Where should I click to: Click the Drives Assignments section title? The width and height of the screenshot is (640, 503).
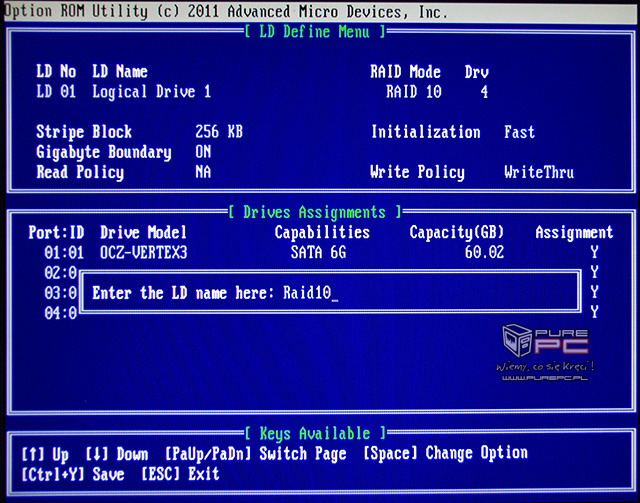[315, 213]
